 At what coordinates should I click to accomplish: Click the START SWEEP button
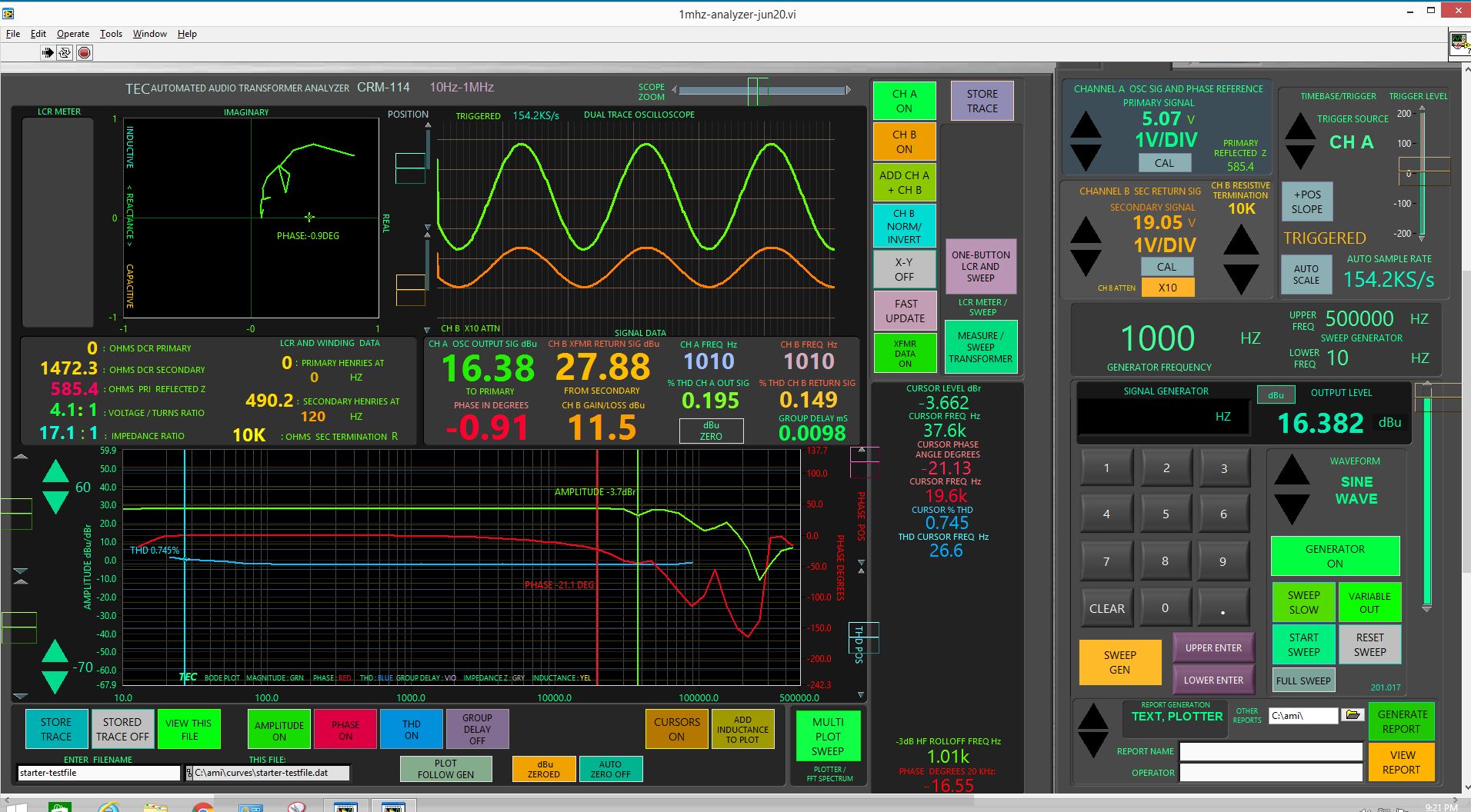(1303, 644)
